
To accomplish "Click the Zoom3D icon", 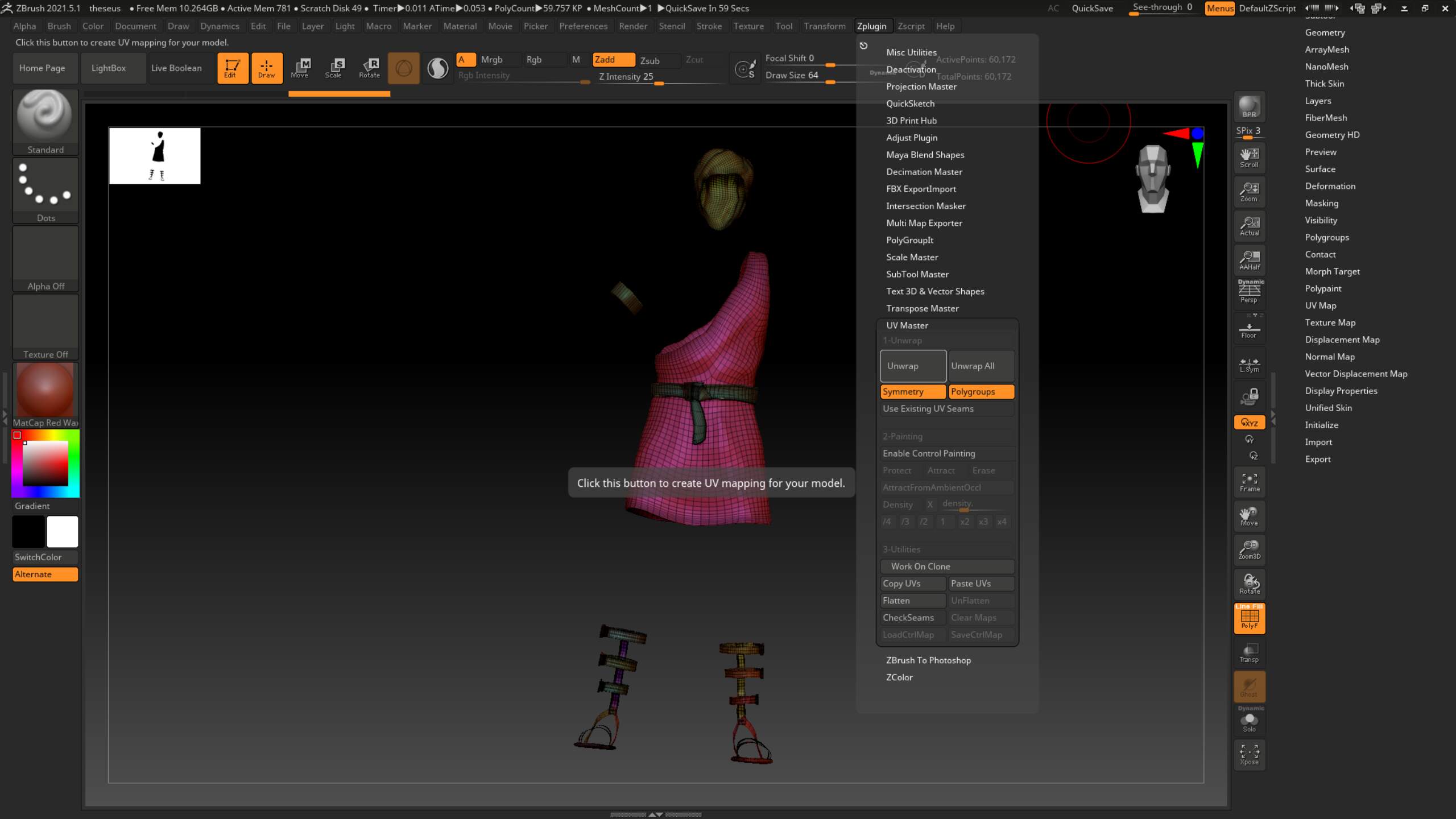I will [1250, 550].
